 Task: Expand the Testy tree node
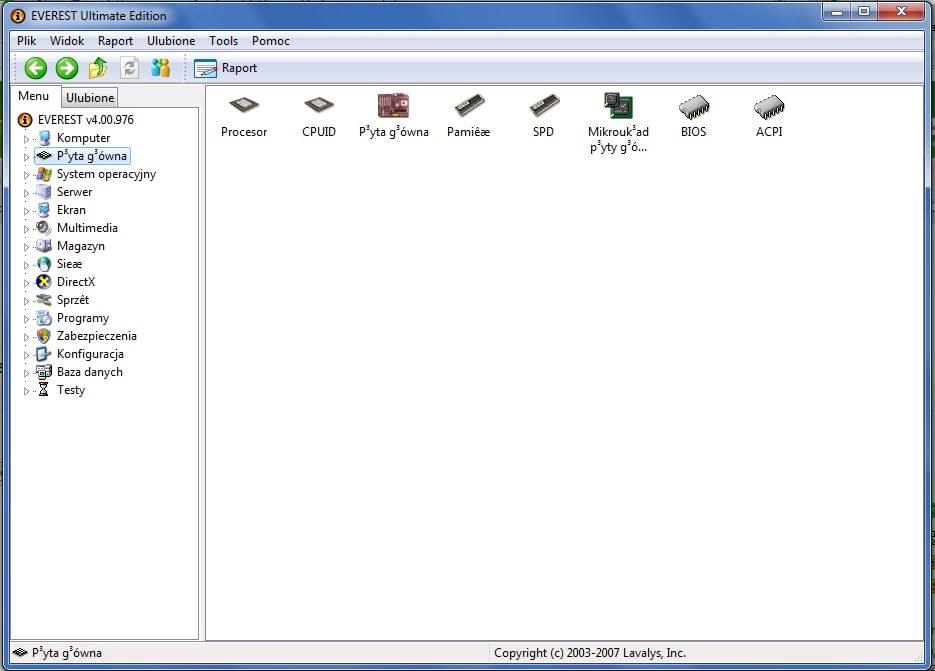tap(26, 391)
